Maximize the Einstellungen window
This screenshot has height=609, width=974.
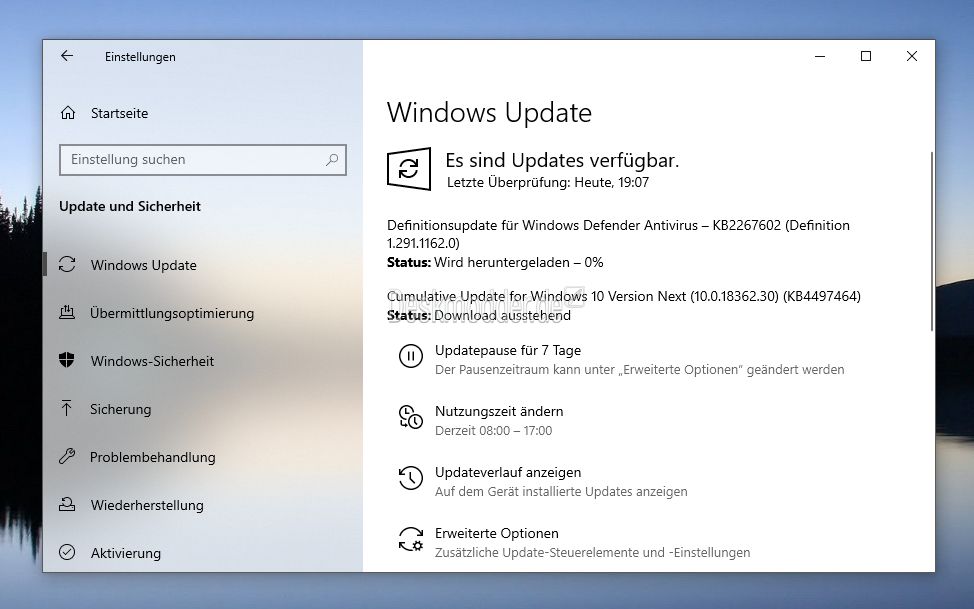point(866,56)
